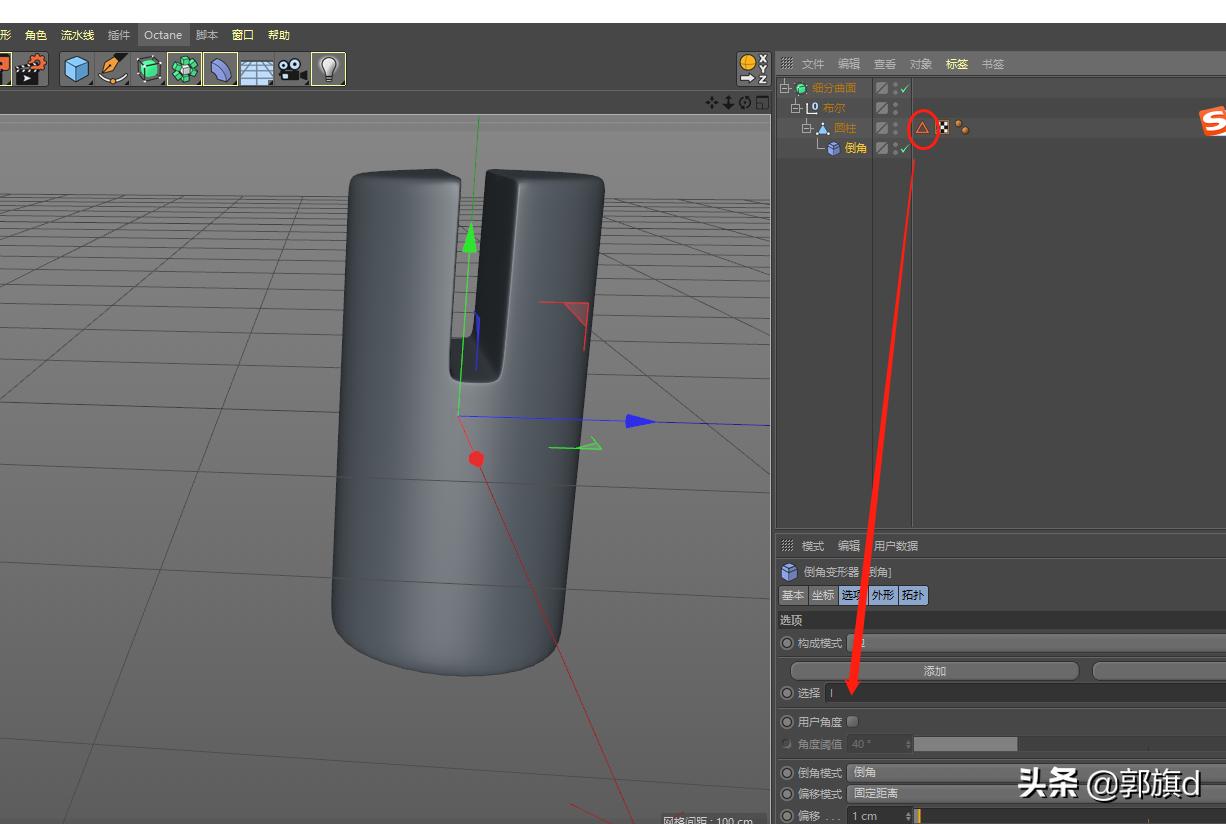Click viewport rotate camera icon
The image size is (1226, 824).
[745, 102]
